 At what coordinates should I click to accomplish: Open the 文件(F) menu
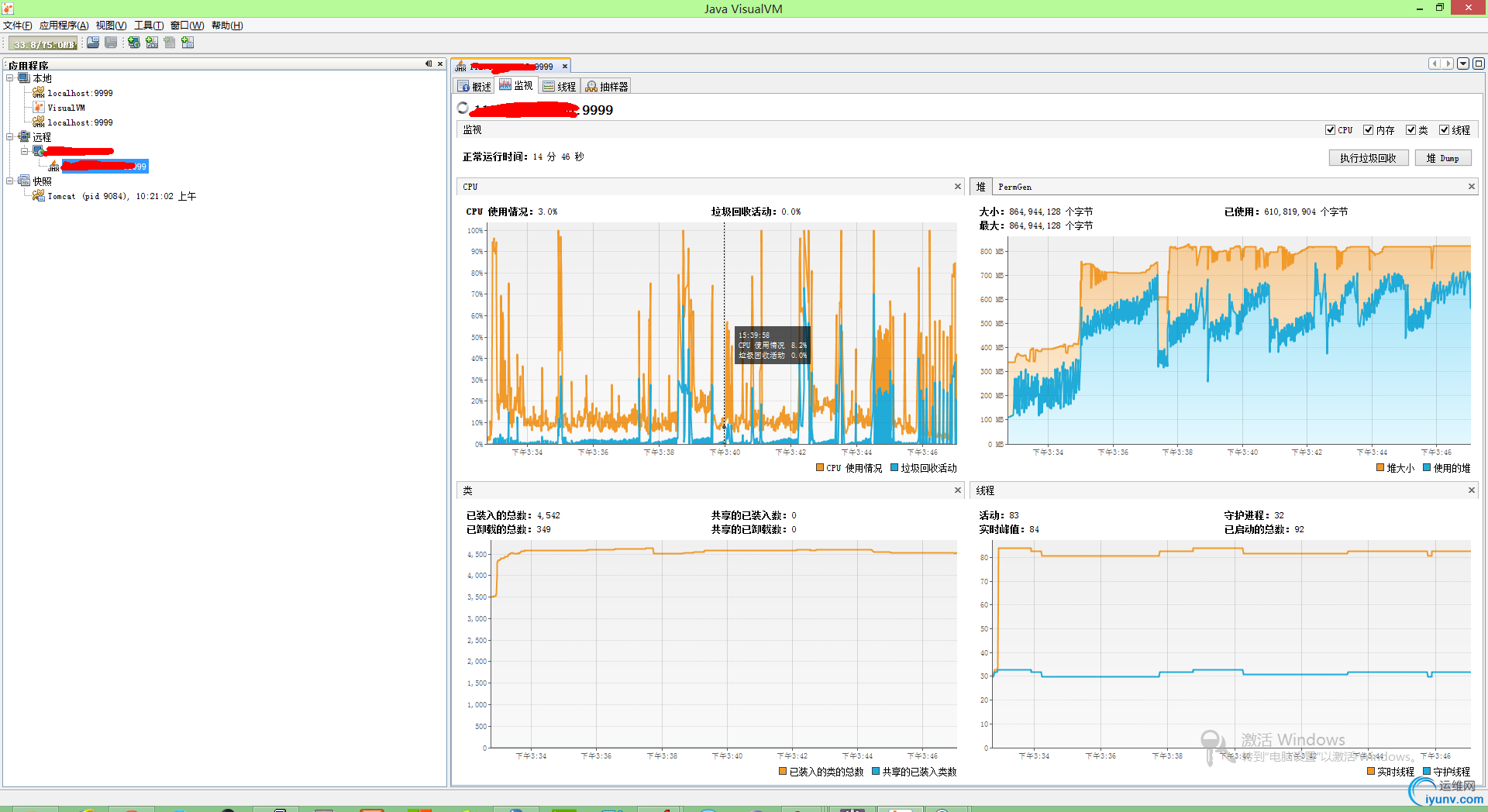[x=18, y=26]
